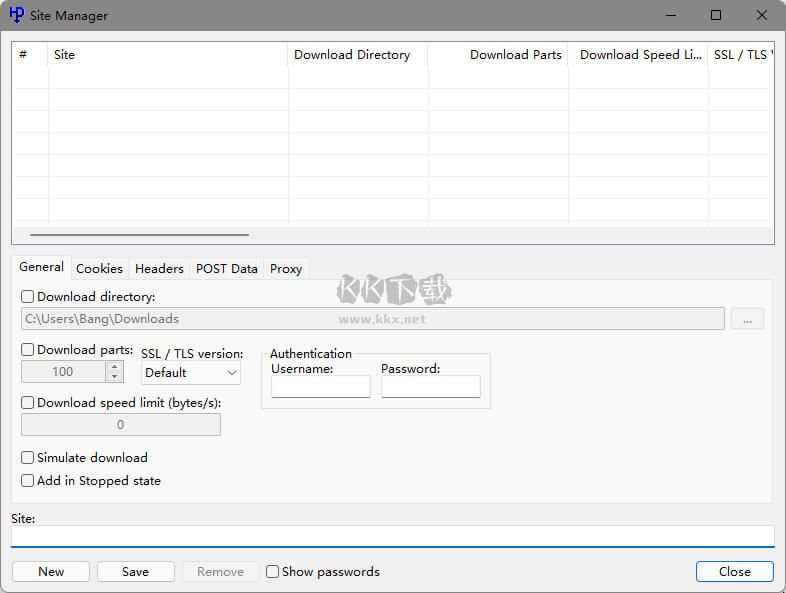This screenshot has height=593, width=786.
Task: Increase download parts with up spinner arrow
Action: (114, 366)
